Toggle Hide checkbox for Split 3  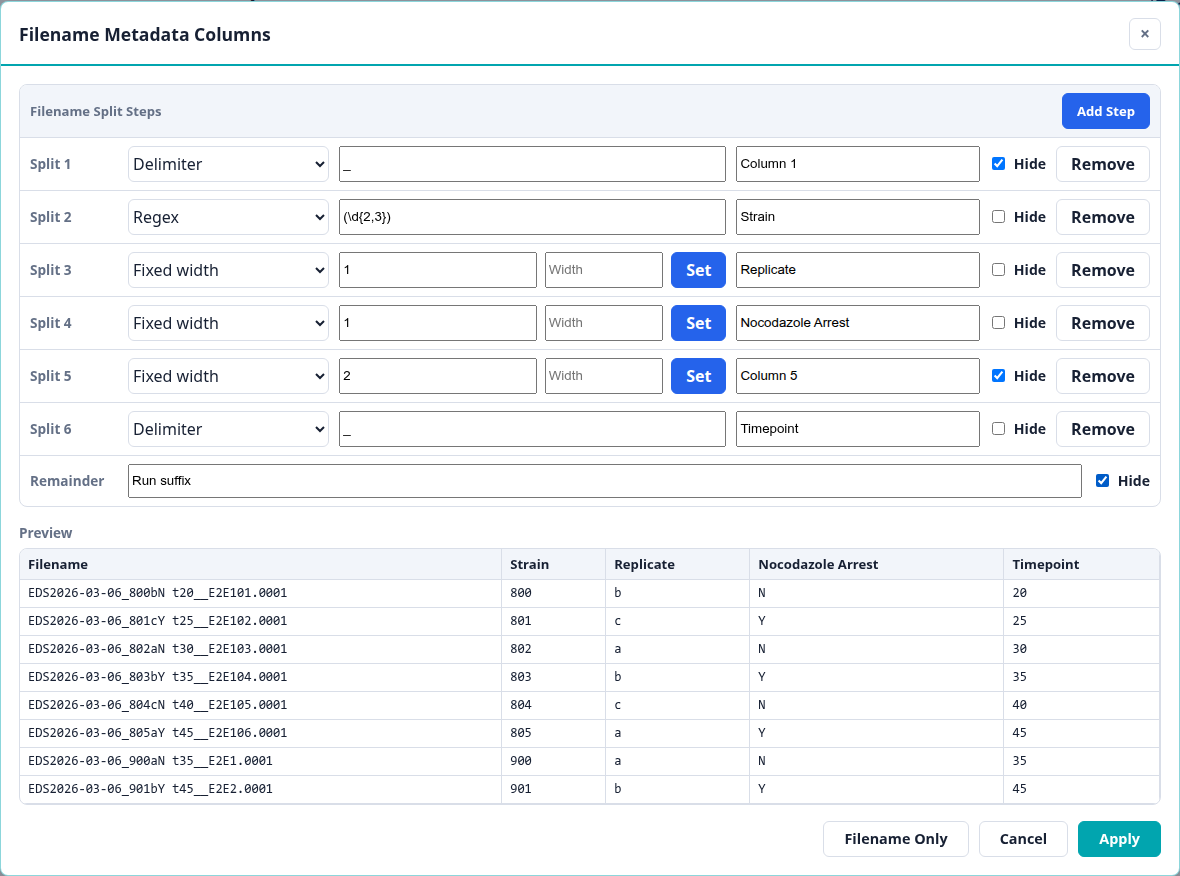click(998, 269)
